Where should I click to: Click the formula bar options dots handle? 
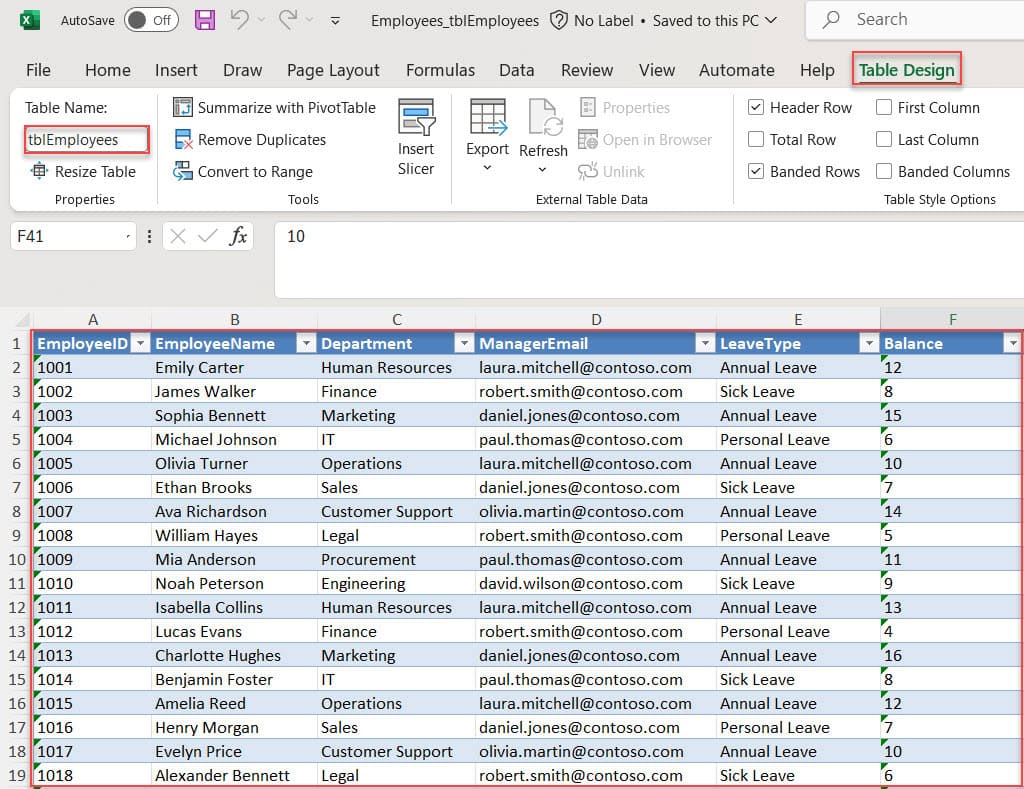tap(150, 236)
